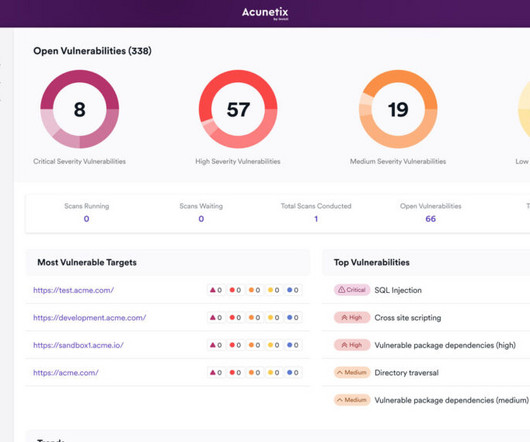Click orange medium count for https://acme.com/

point(255,372)
